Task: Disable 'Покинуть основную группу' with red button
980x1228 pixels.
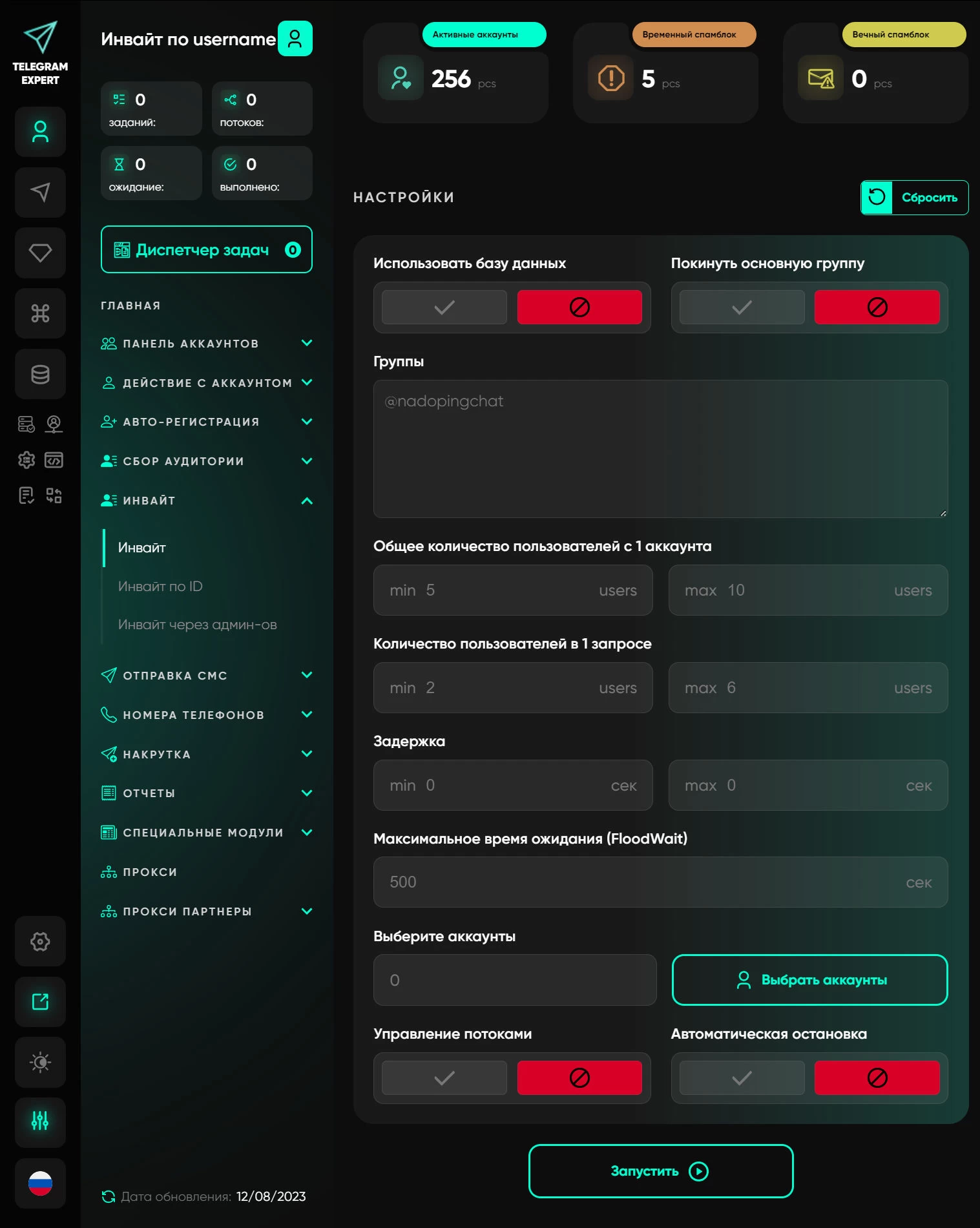Action: (x=877, y=307)
